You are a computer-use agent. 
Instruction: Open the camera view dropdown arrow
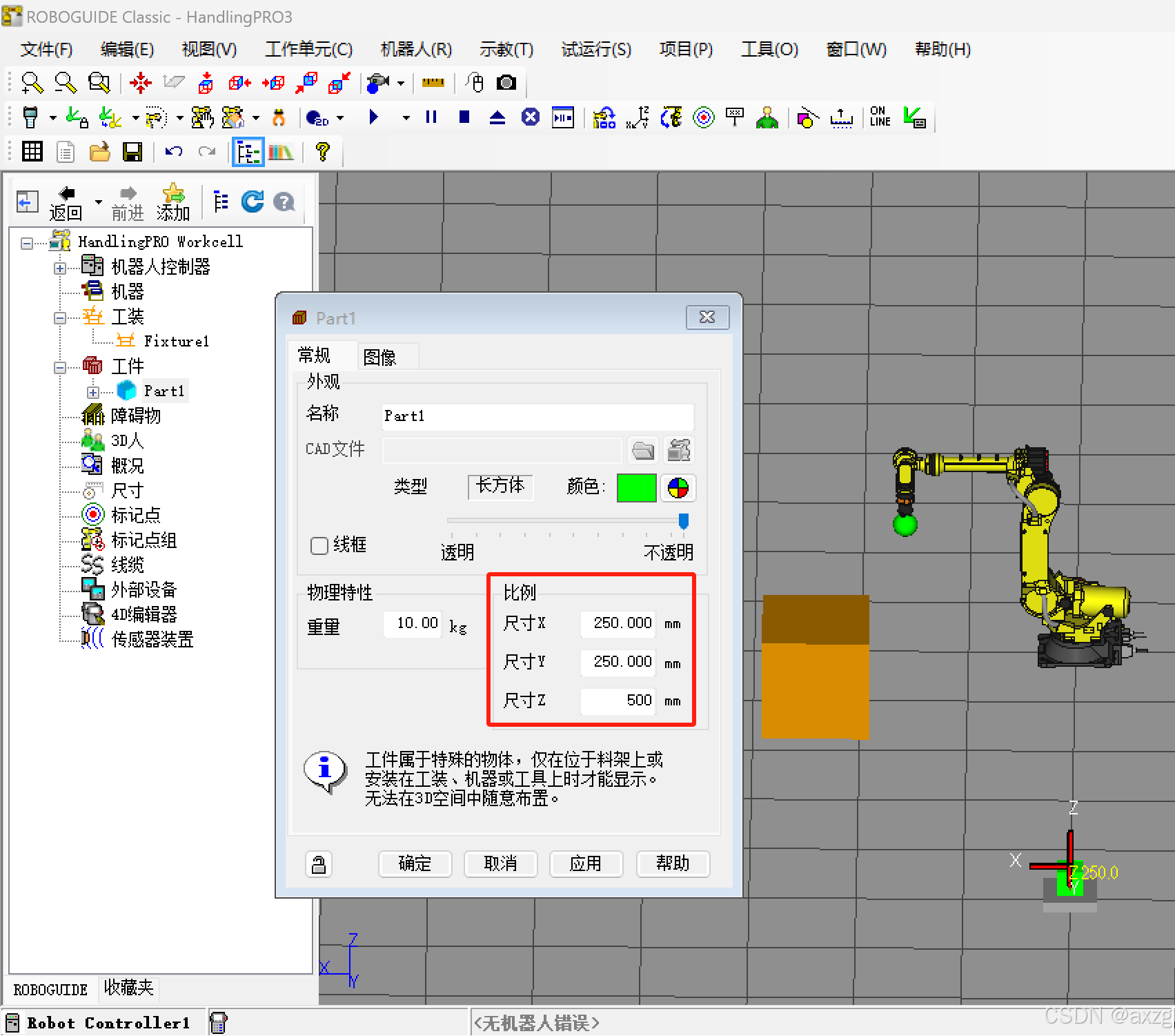pyautogui.click(x=401, y=84)
